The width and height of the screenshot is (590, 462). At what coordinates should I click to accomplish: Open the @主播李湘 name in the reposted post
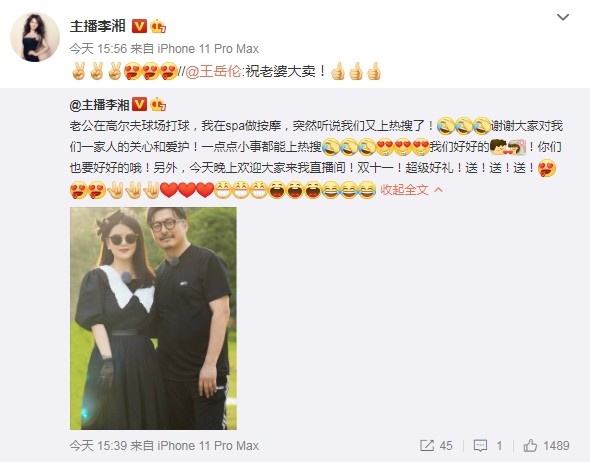[x=99, y=105]
